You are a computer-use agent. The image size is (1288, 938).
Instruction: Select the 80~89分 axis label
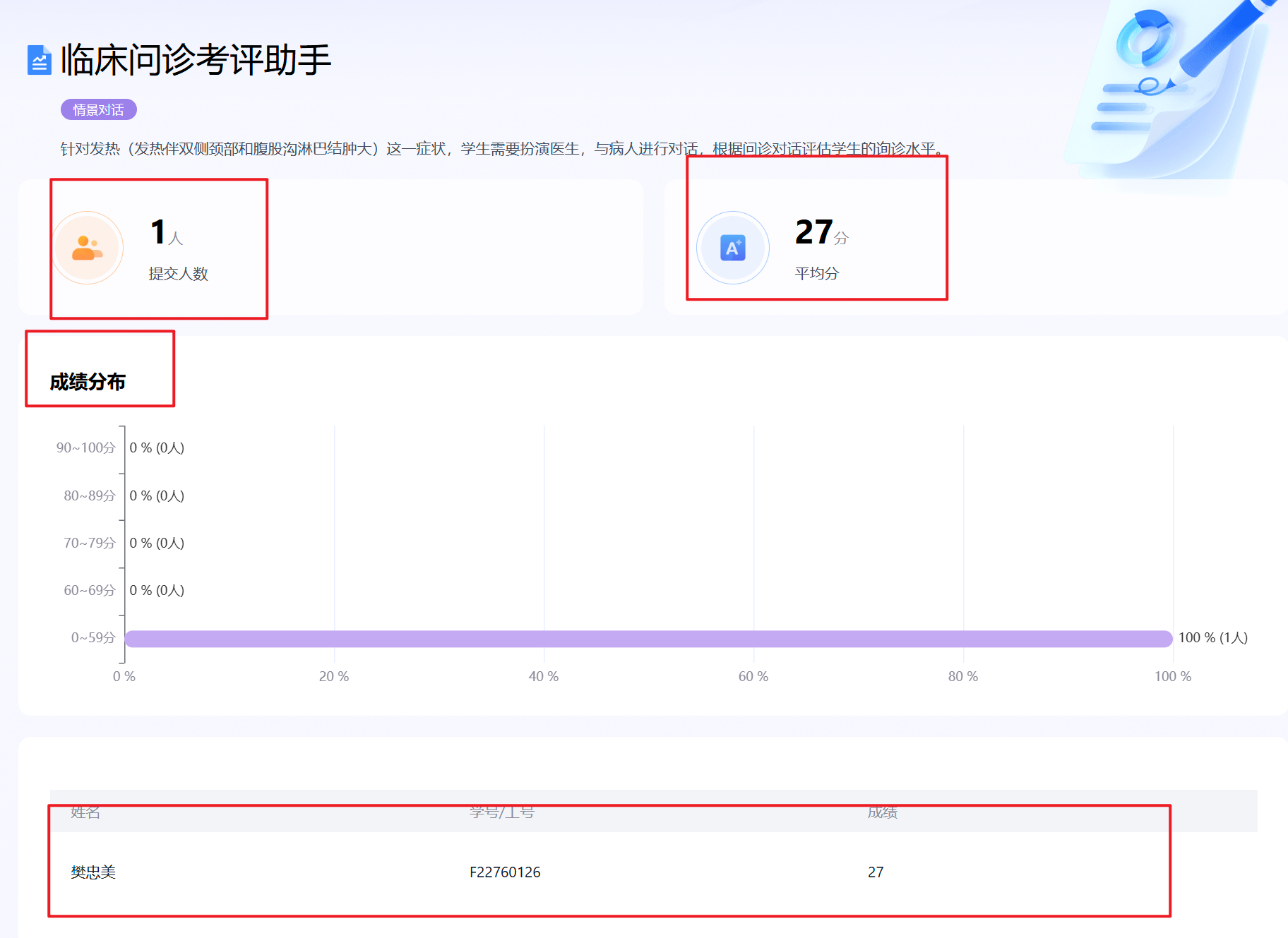89,495
